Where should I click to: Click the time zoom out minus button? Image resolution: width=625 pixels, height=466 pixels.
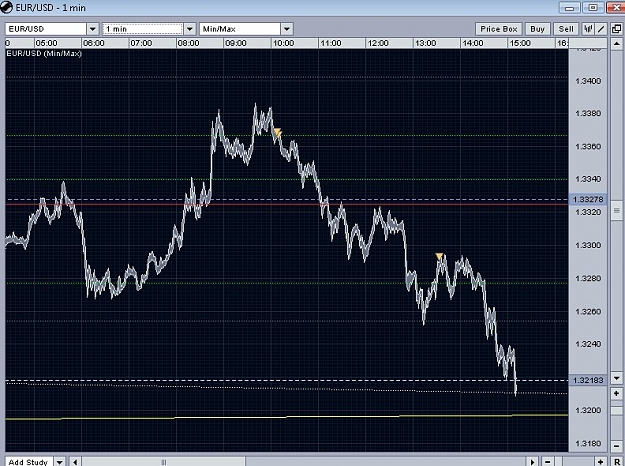548,462
